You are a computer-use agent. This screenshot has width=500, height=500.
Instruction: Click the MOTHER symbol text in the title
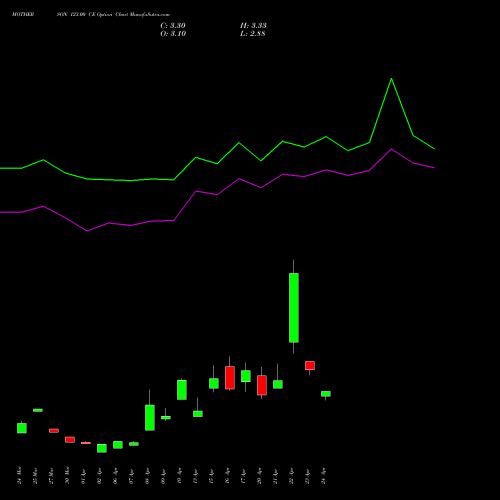(x=23, y=15)
